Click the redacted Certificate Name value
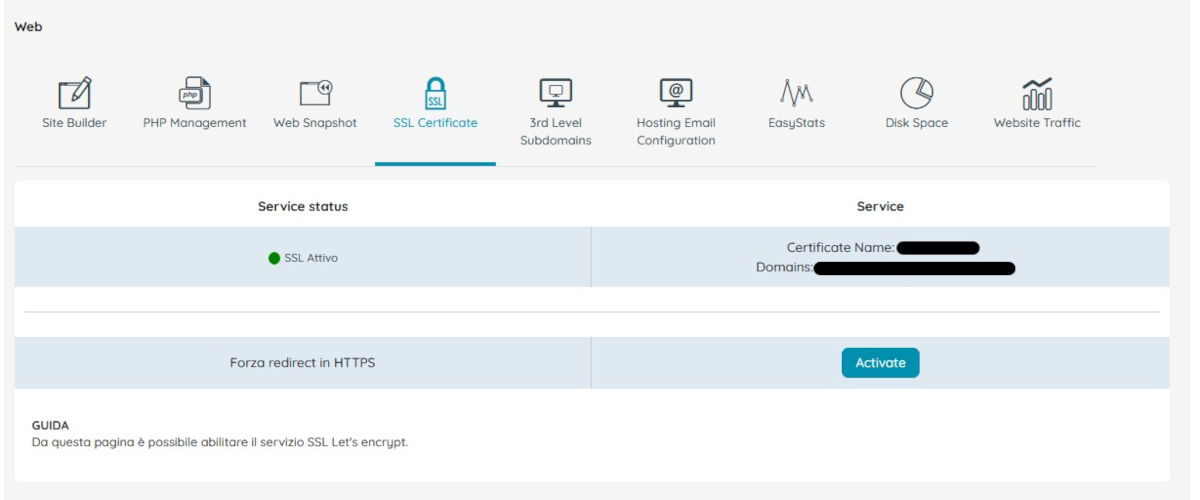The height and width of the screenshot is (500, 1200). [937, 248]
